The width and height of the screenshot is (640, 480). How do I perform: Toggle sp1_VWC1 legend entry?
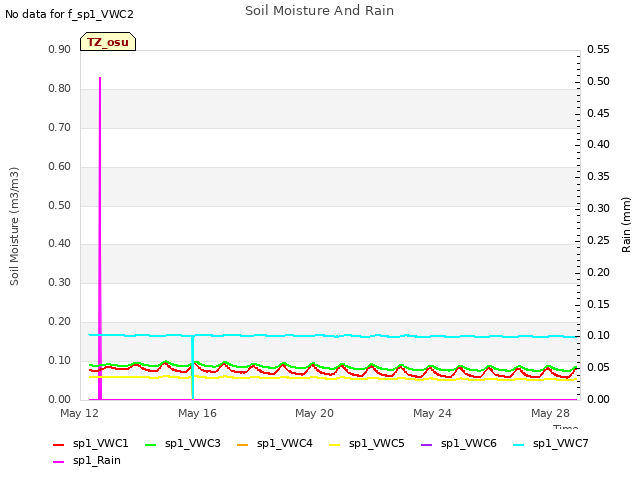pos(91,444)
